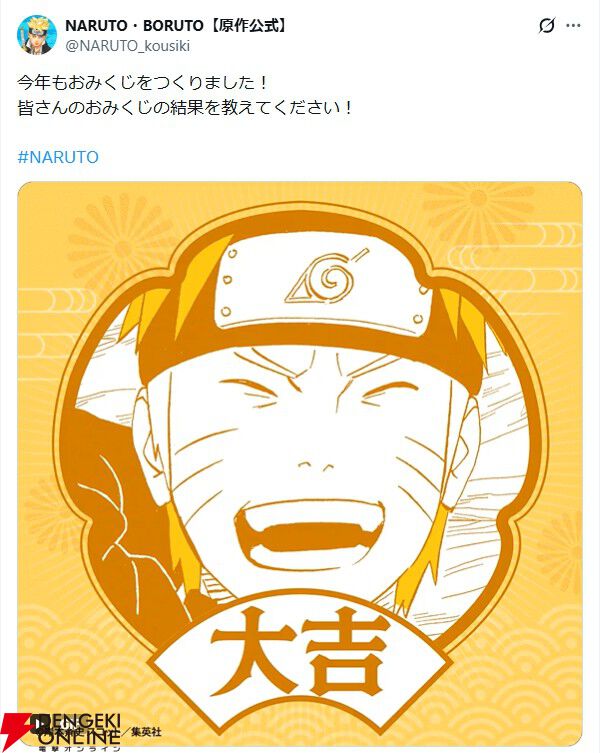600x753 pixels.
Task: Click the 【原作公式】 part of account name
Action: pyautogui.click(x=249, y=25)
